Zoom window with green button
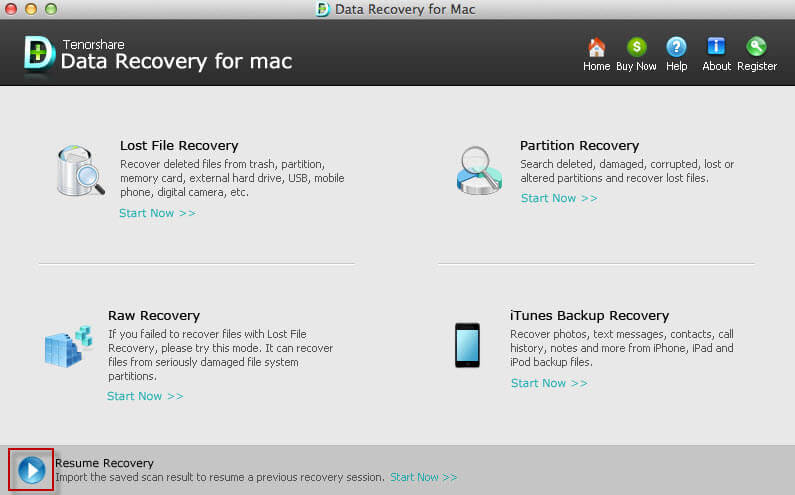 51,9
